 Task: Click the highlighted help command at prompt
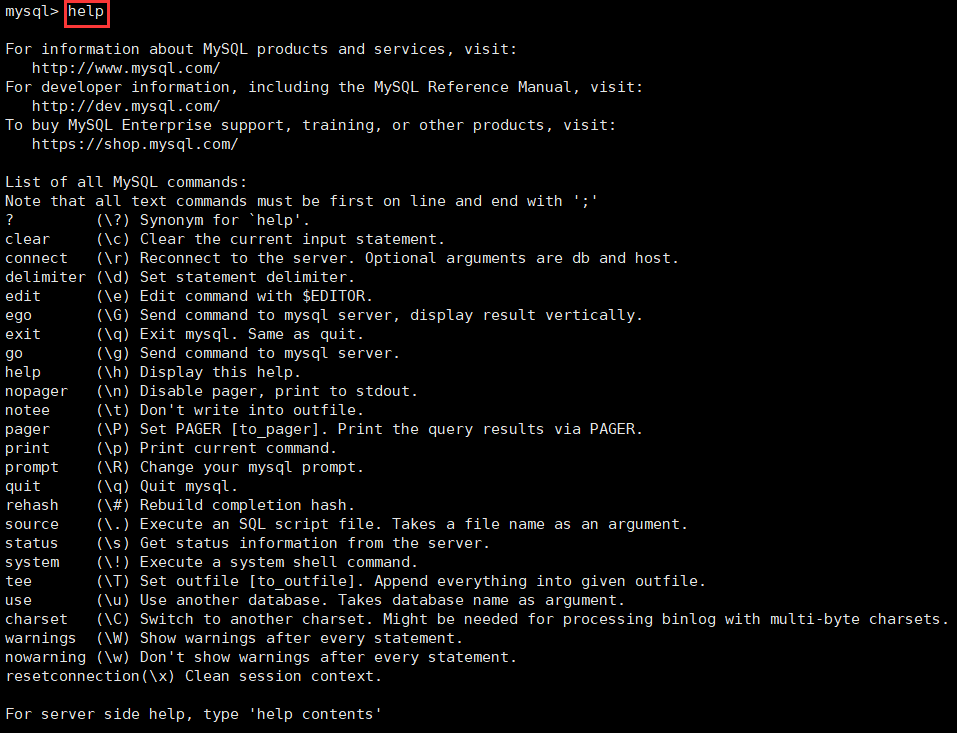point(86,12)
